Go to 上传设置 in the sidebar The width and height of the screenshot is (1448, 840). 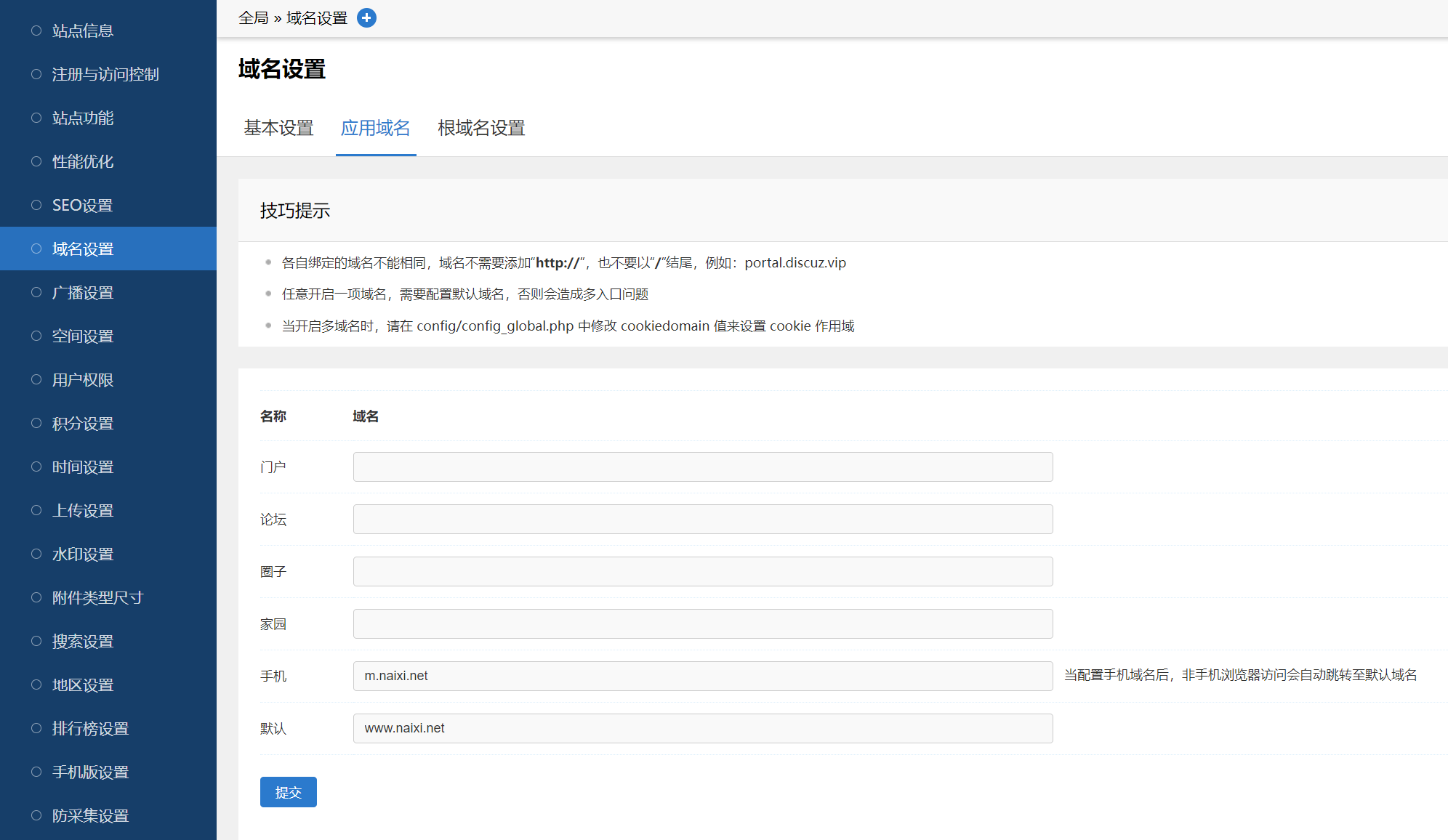83,510
